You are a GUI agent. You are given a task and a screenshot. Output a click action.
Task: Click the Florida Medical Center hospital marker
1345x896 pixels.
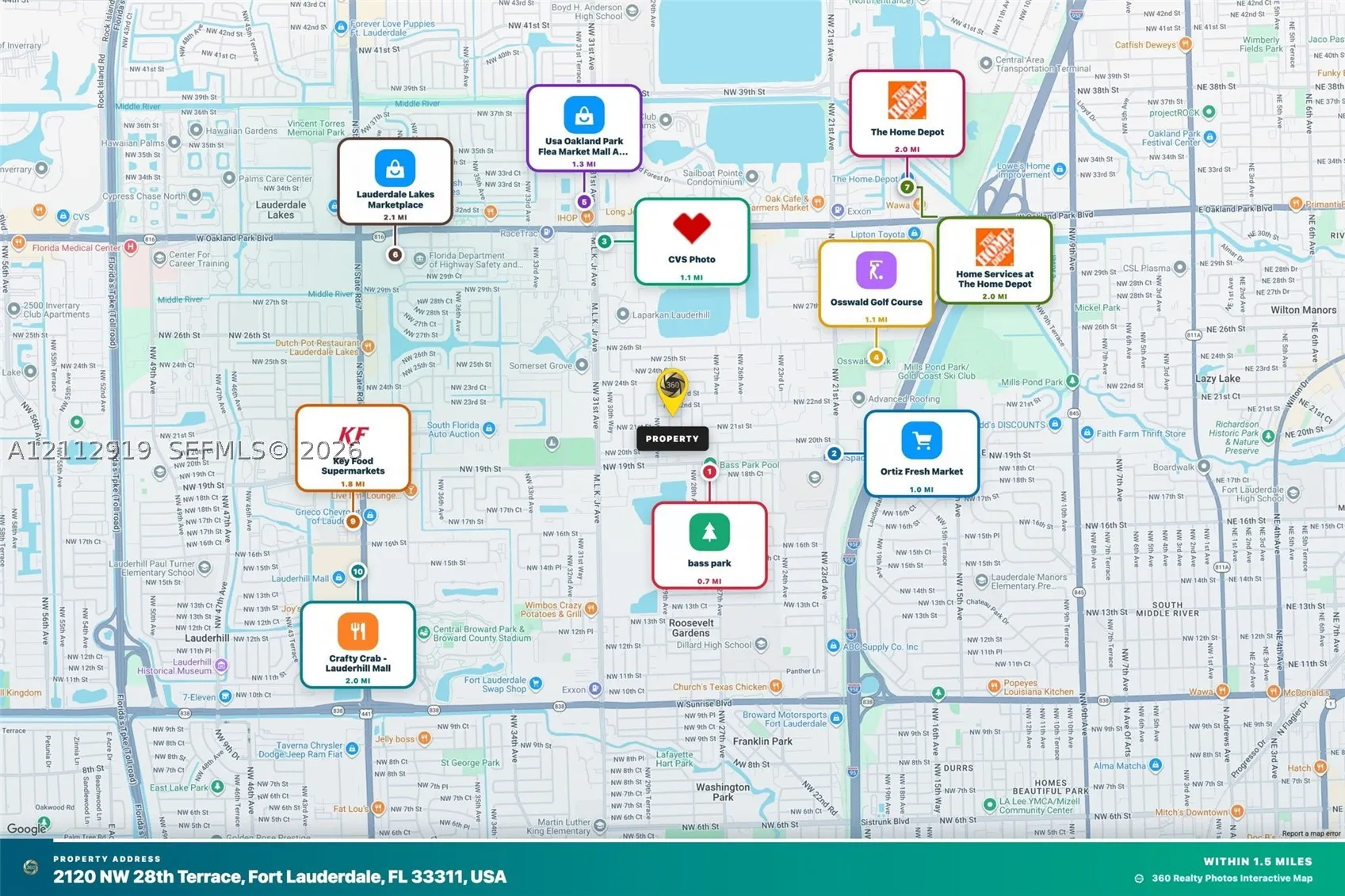tap(131, 247)
